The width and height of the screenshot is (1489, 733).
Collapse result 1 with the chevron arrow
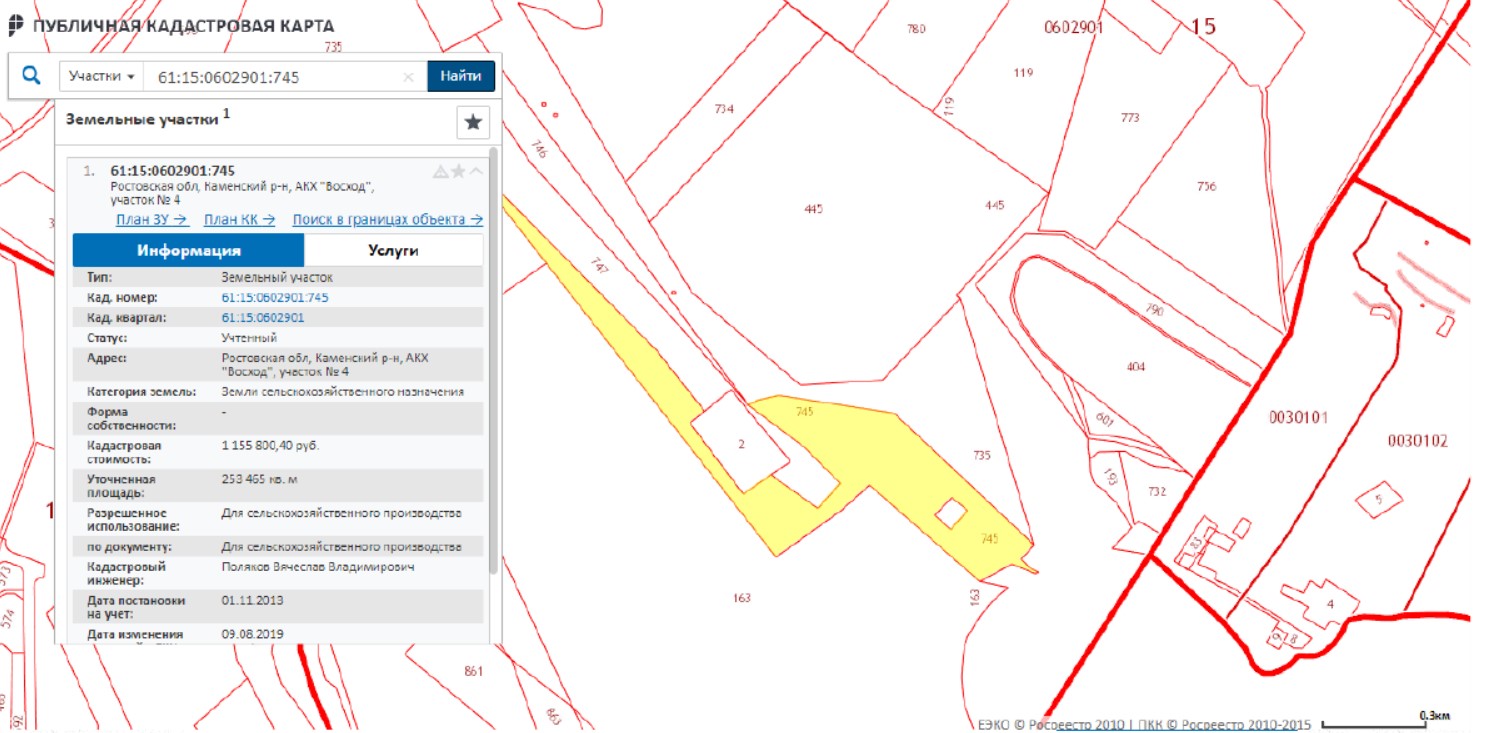[x=476, y=171]
